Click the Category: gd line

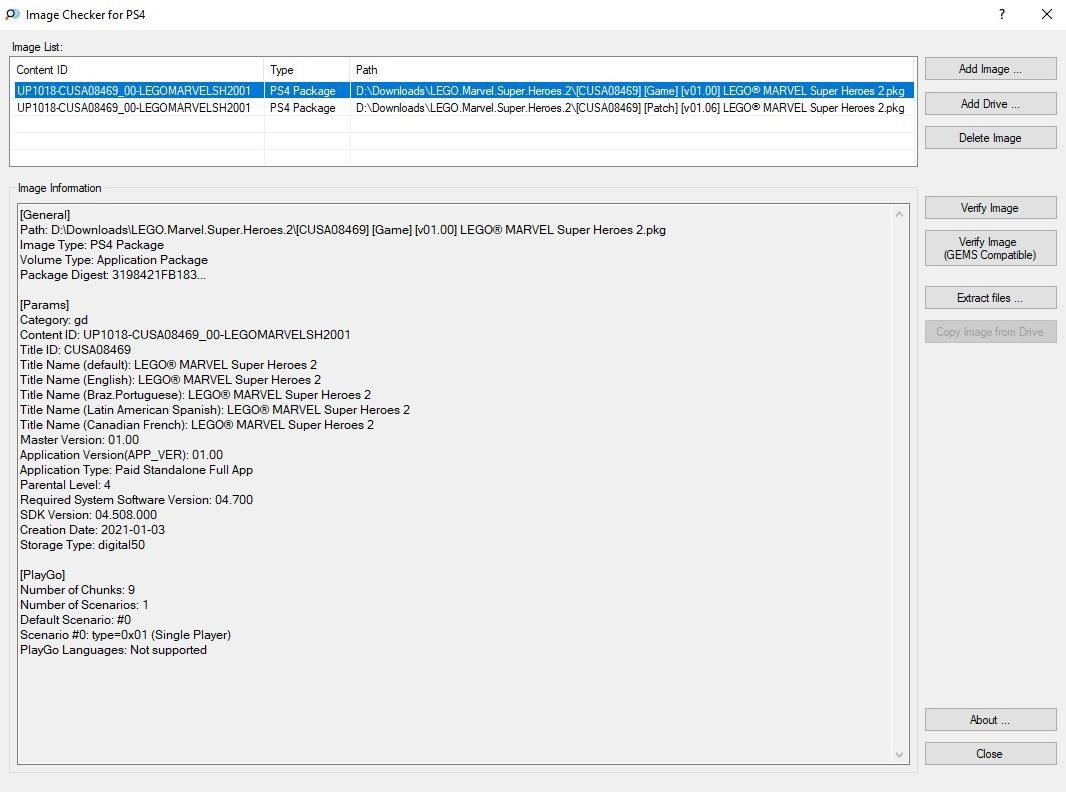point(54,320)
